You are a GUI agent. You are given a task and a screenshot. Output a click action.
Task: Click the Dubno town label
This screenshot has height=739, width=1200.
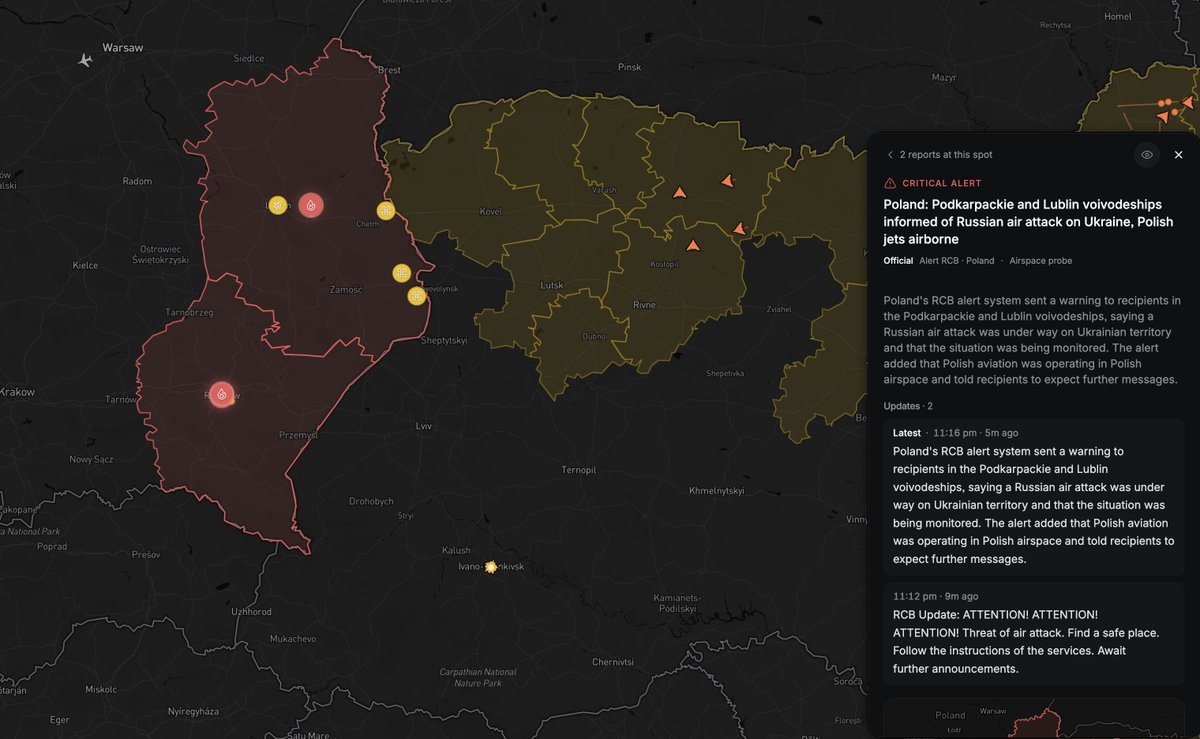pos(594,336)
